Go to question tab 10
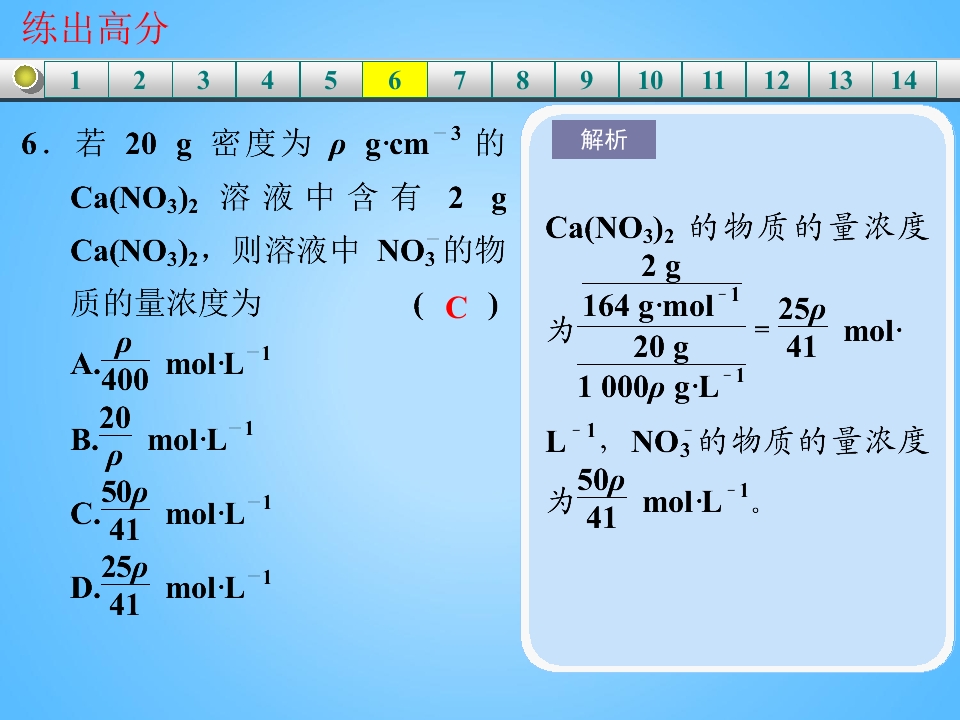The height and width of the screenshot is (720, 960). tap(650, 80)
